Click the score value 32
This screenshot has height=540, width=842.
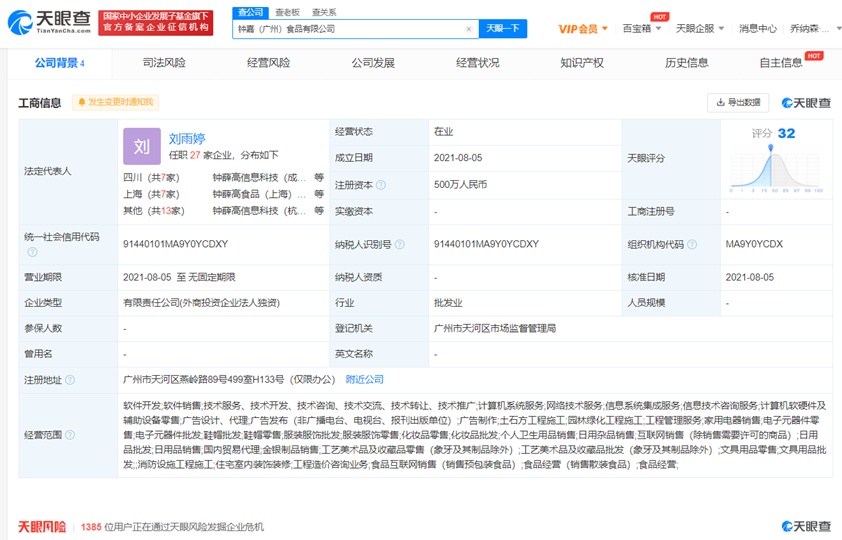tap(786, 134)
